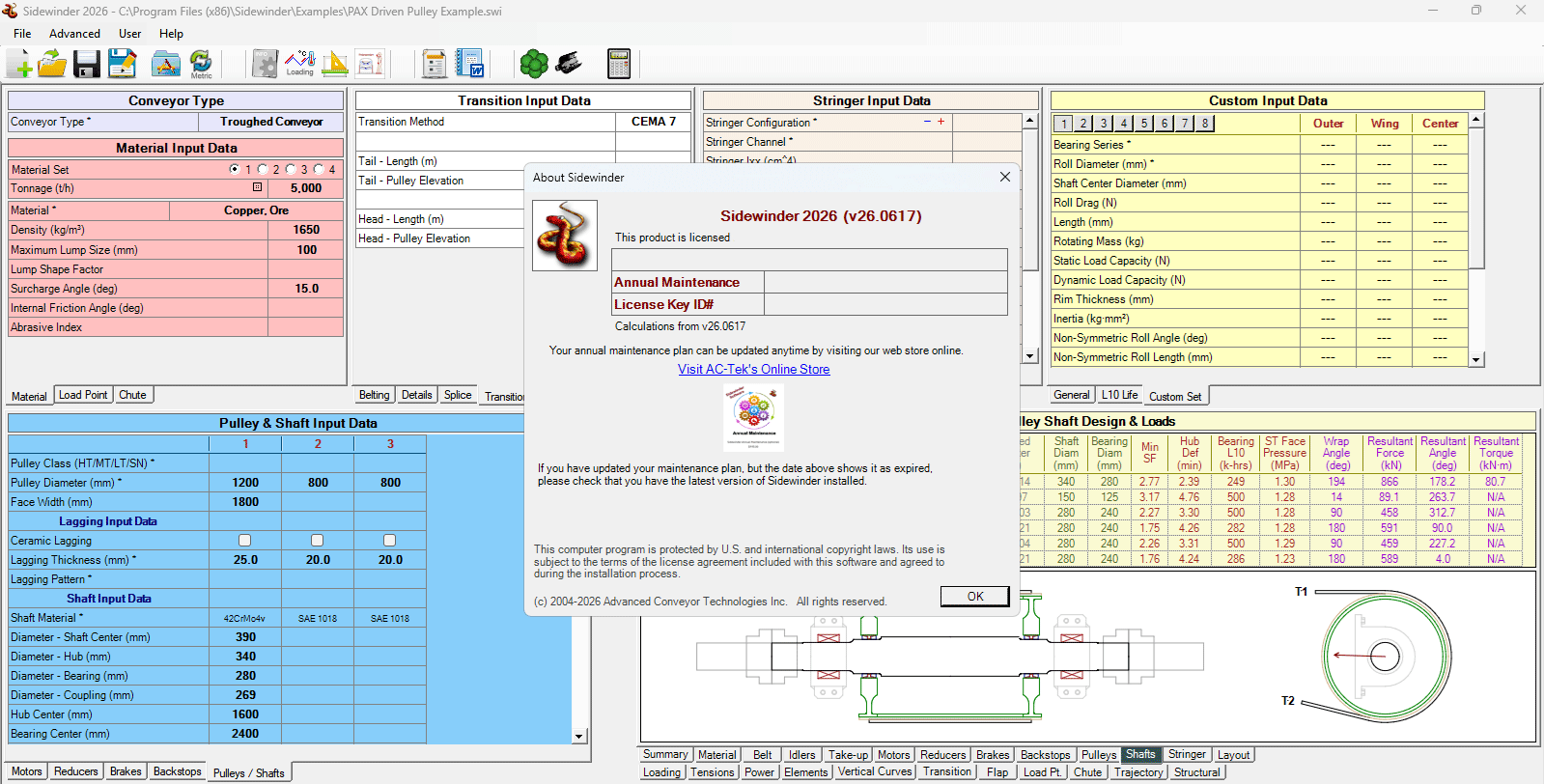Open the User menu
Image resolution: width=1544 pixels, height=784 pixels.
(129, 34)
